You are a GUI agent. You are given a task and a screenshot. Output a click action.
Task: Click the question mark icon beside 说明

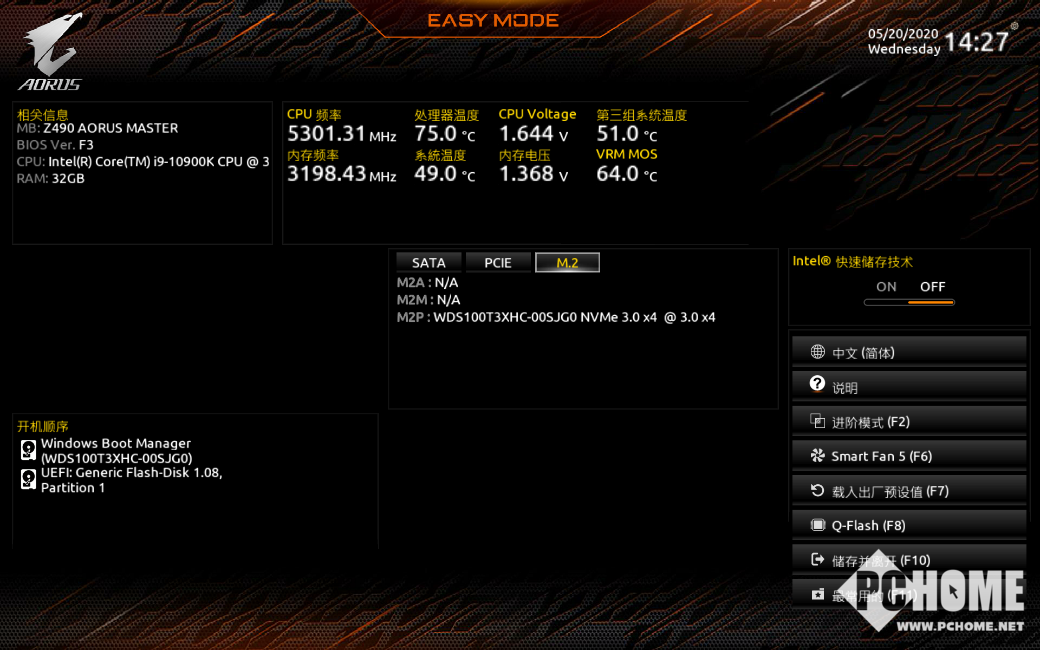pos(817,384)
